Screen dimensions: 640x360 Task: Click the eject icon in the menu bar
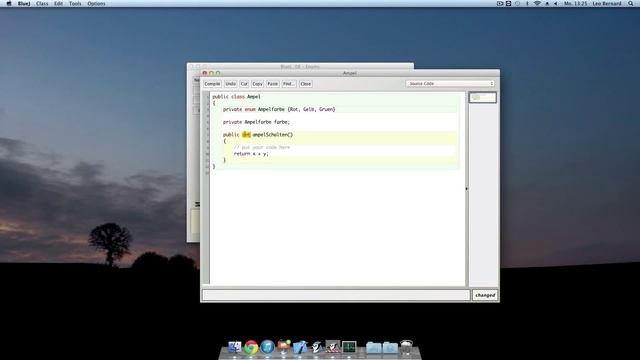tap(547, 3)
